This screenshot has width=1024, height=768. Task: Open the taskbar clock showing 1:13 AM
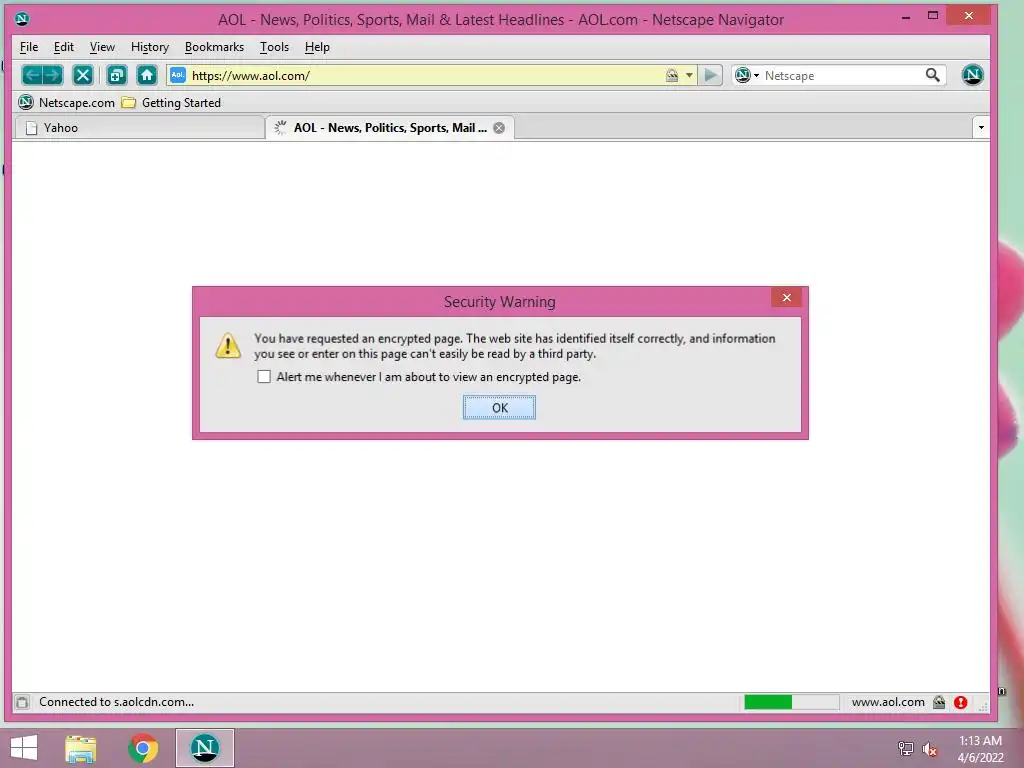(980, 749)
